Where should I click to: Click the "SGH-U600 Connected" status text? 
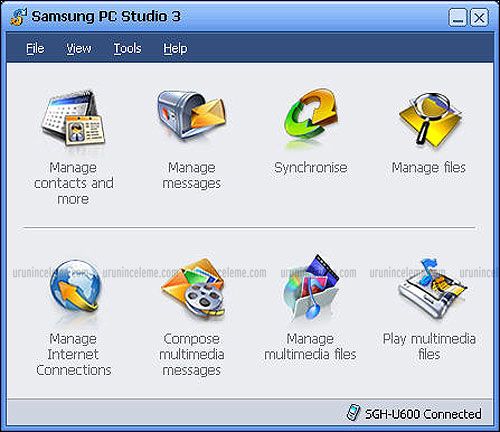pyautogui.click(x=423, y=414)
